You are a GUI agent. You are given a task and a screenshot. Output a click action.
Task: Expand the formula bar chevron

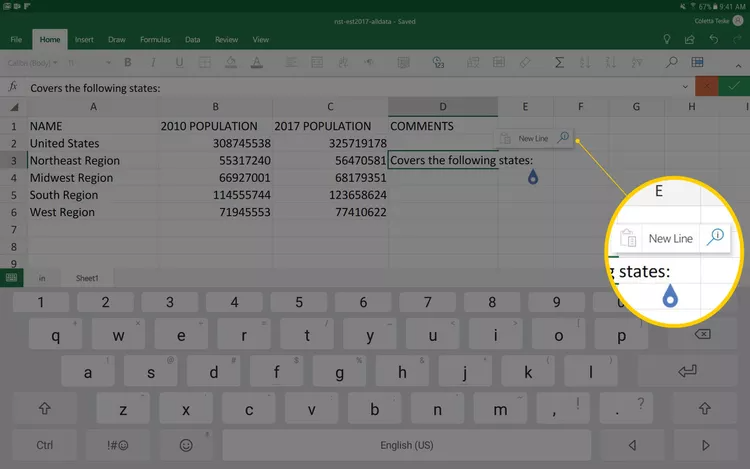coord(683,88)
